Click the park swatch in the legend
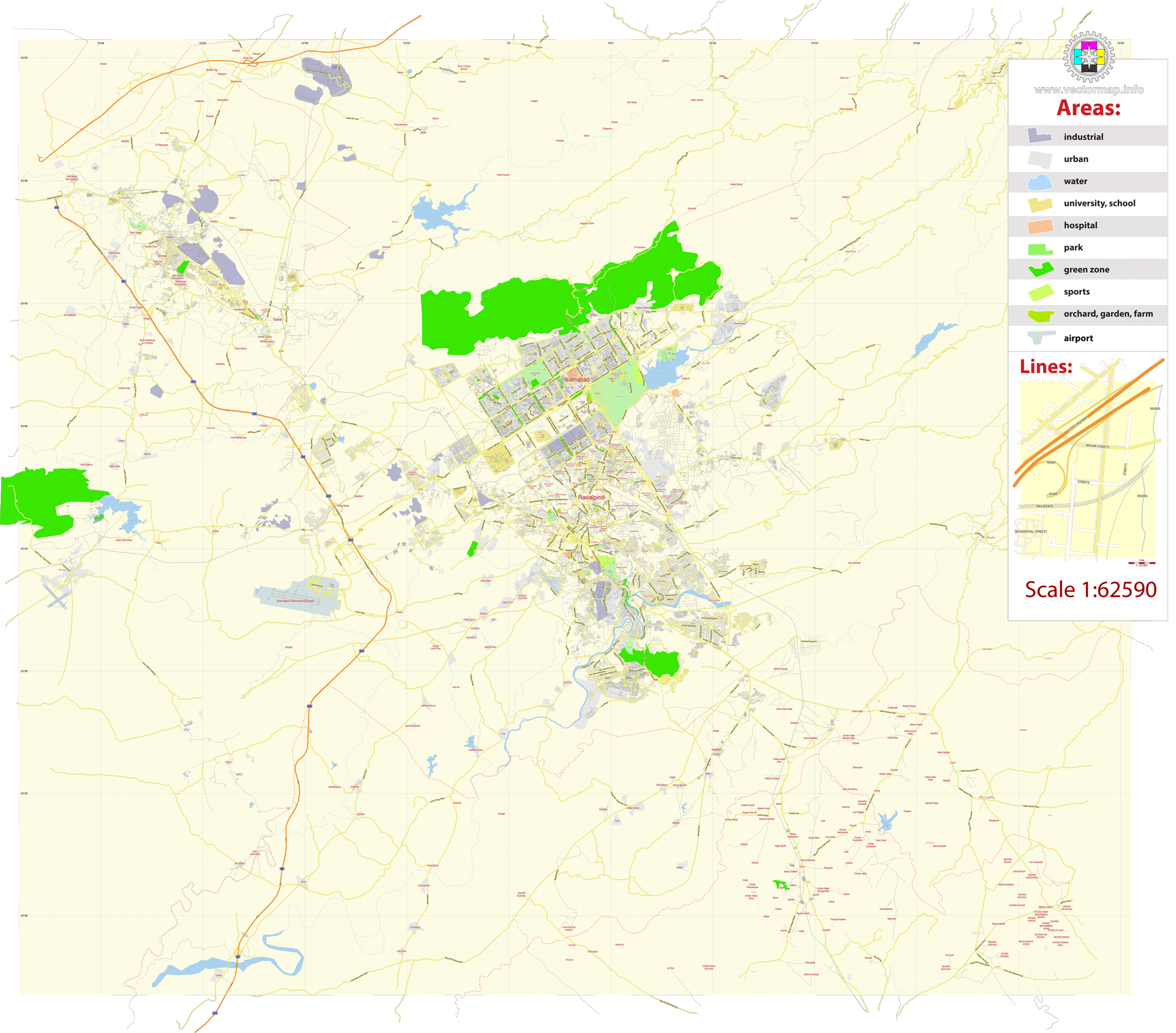The height and width of the screenshot is (1033, 1176). tap(1040, 249)
